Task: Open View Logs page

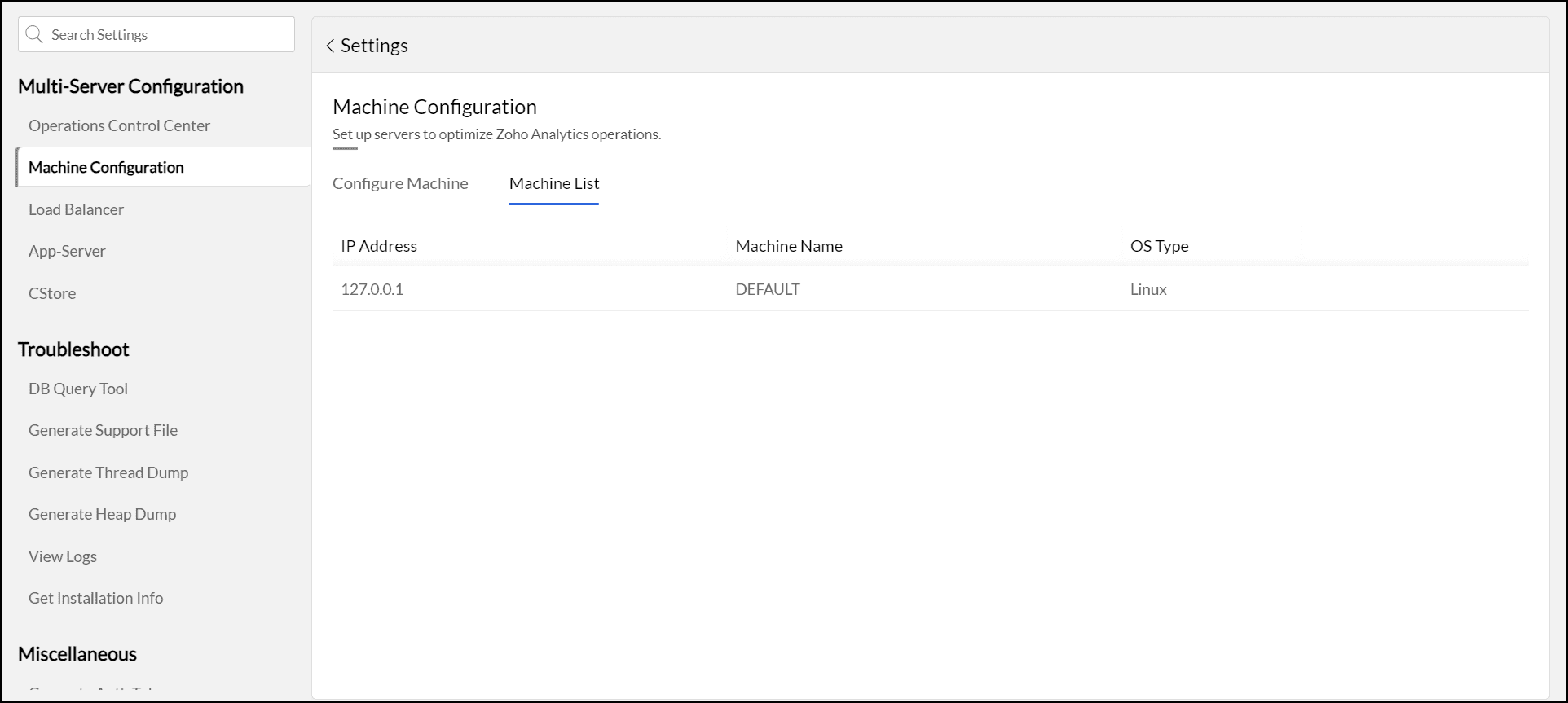Action: (63, 556)
